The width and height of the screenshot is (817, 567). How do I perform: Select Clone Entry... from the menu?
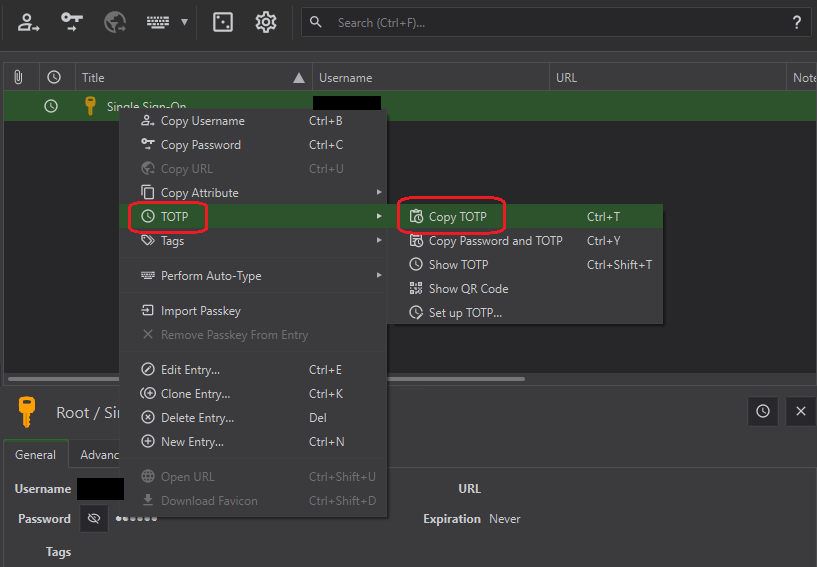tap(253, 394)
